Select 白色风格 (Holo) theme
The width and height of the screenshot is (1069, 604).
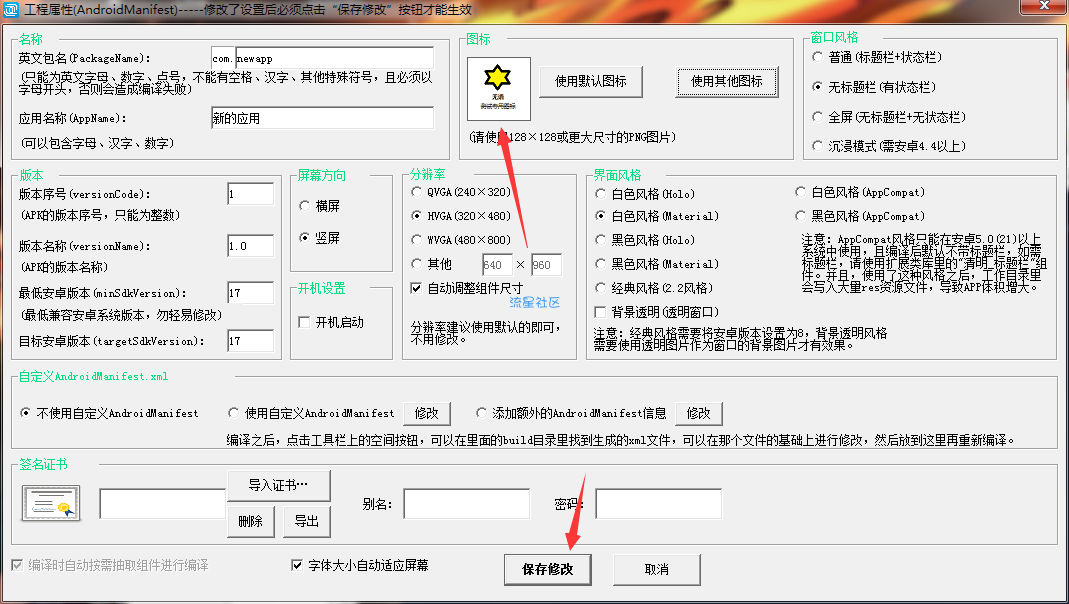(646, 194)
